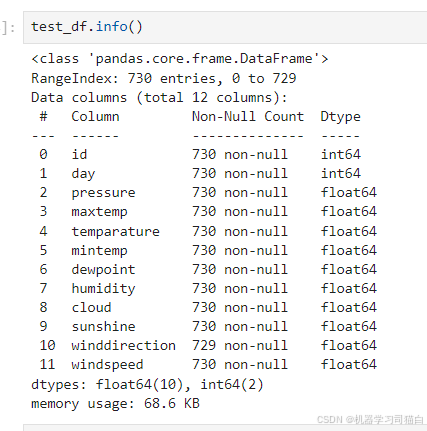Click the pandas.core.frame.DataFrame class line

(x=180, y=59)
